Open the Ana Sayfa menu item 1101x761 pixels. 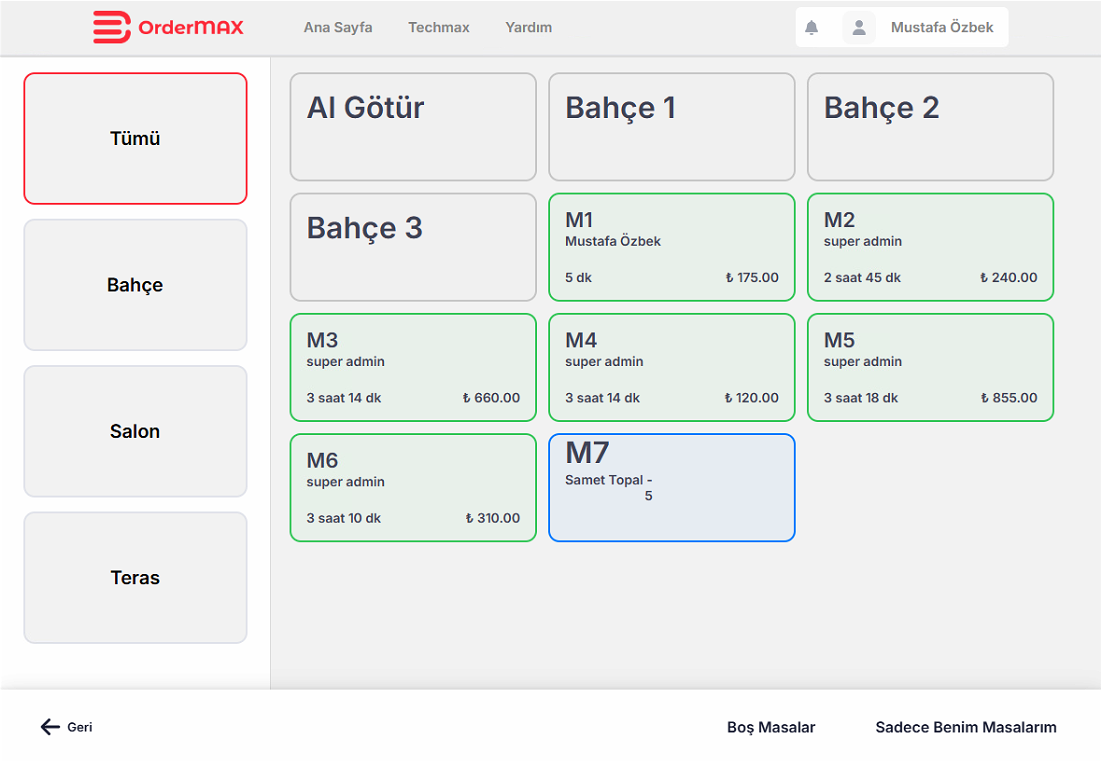pyautogui.click(x=338, y=28)
